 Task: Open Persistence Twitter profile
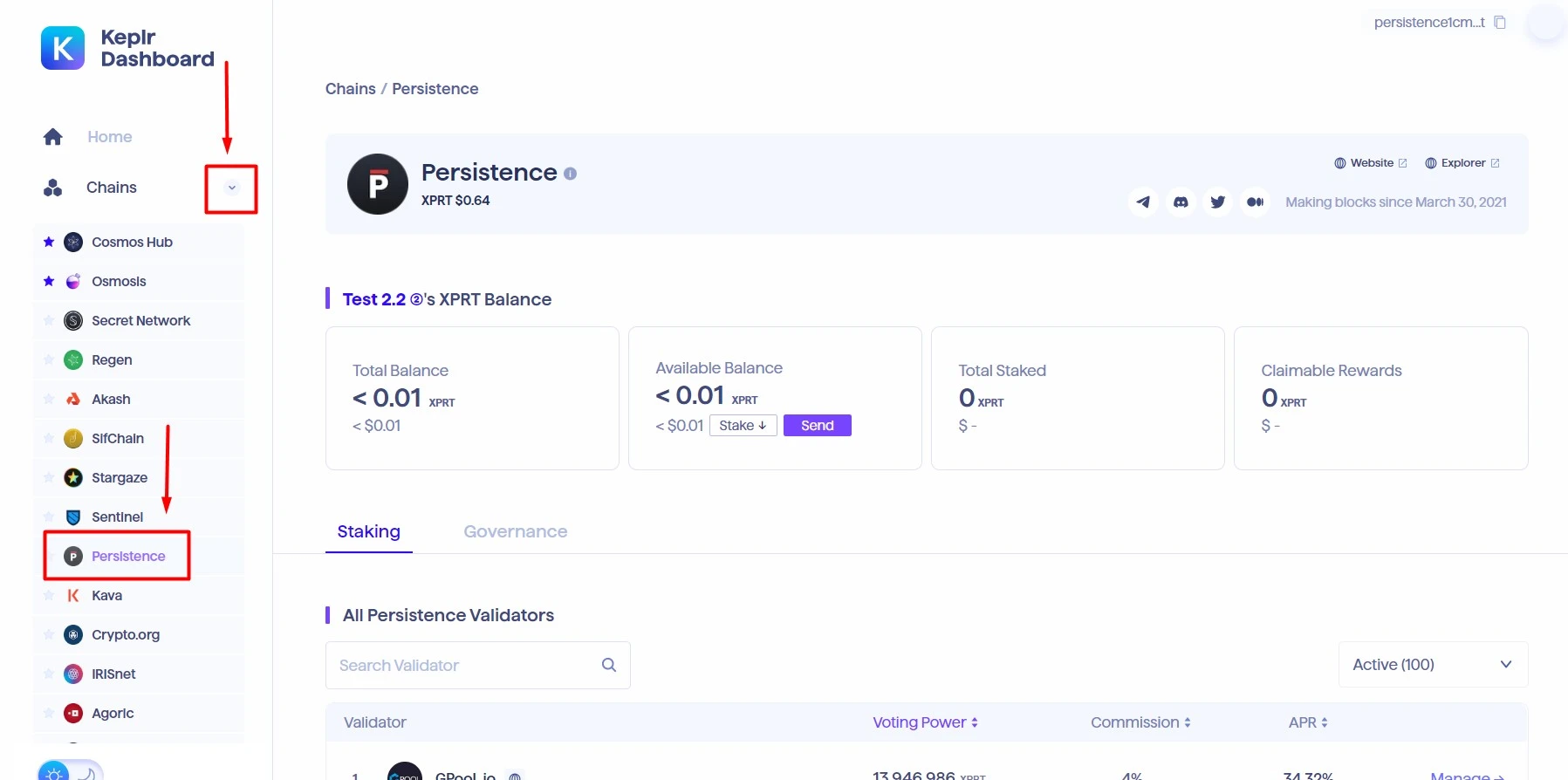(x=1218, y=202)
